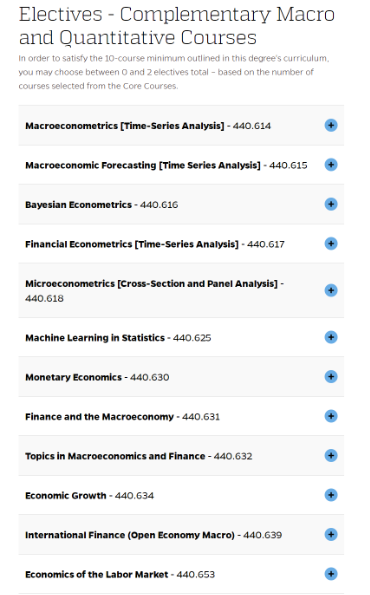Viewport: 370px width, 595px height.
Task: Click the plus icon for Economic Growth 440.634
Action: (331, 495)
